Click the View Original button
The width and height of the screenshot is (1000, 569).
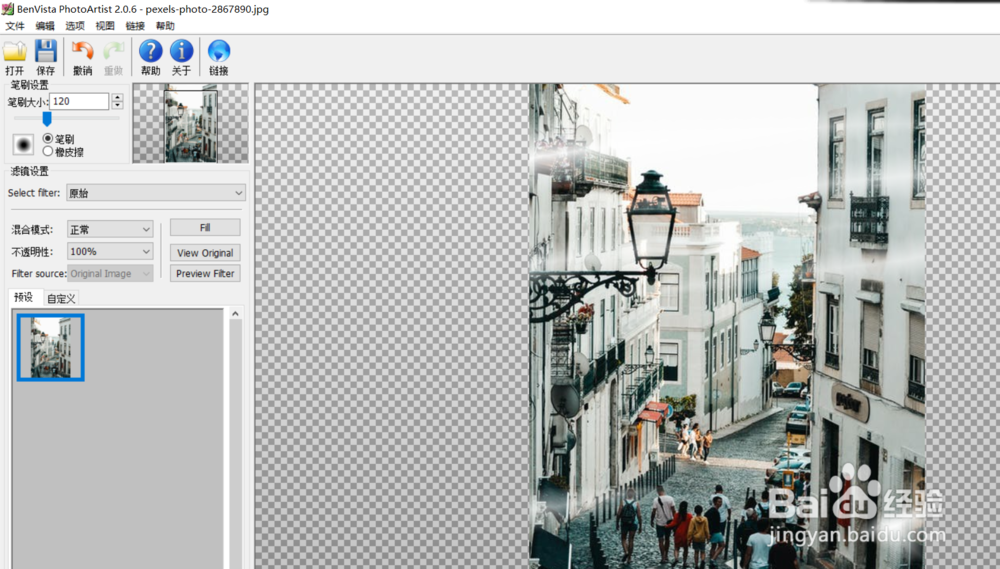pyautogui.click(x=205, y=253)
